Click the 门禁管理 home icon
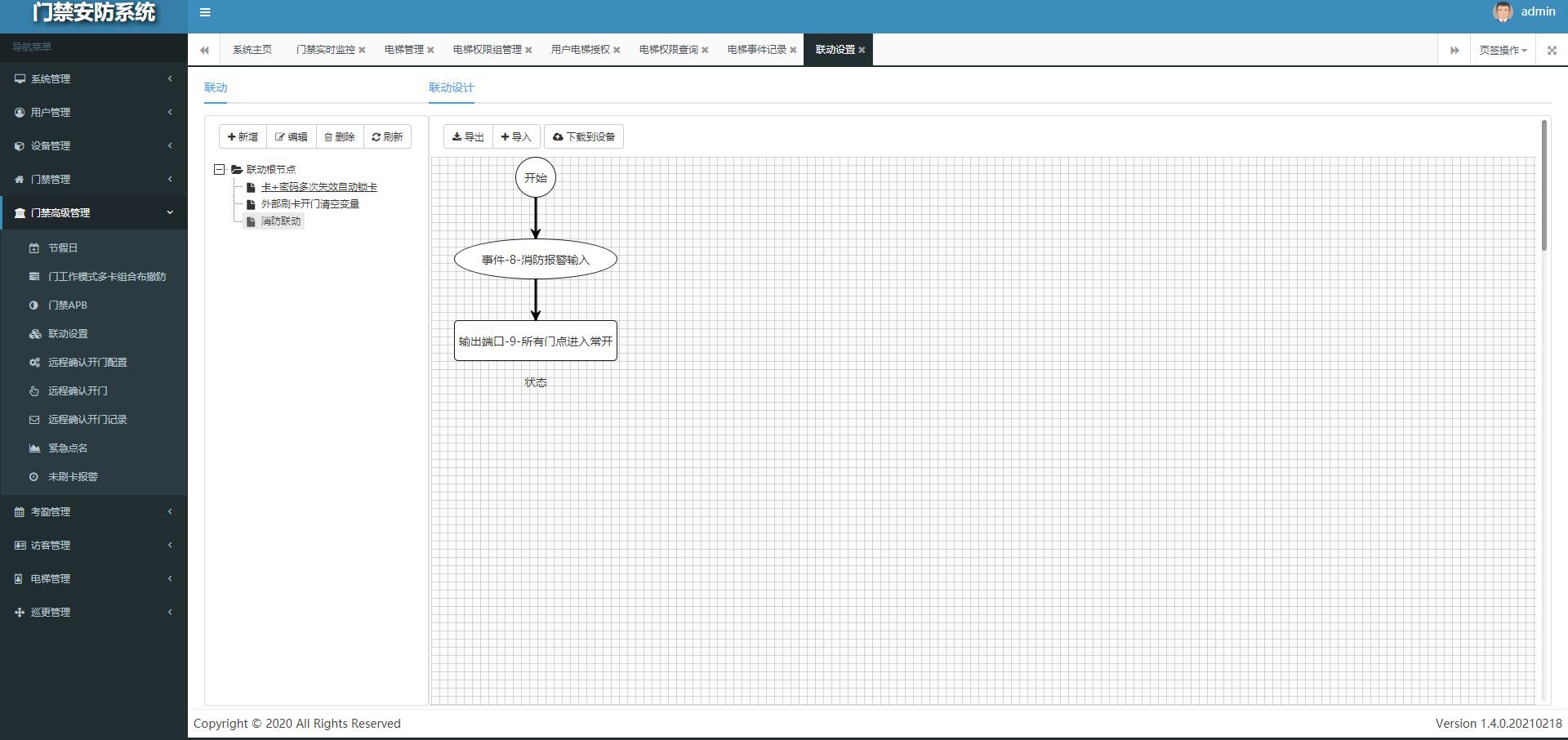Viewport: 1568px width, 740px height. pos(20,180)
